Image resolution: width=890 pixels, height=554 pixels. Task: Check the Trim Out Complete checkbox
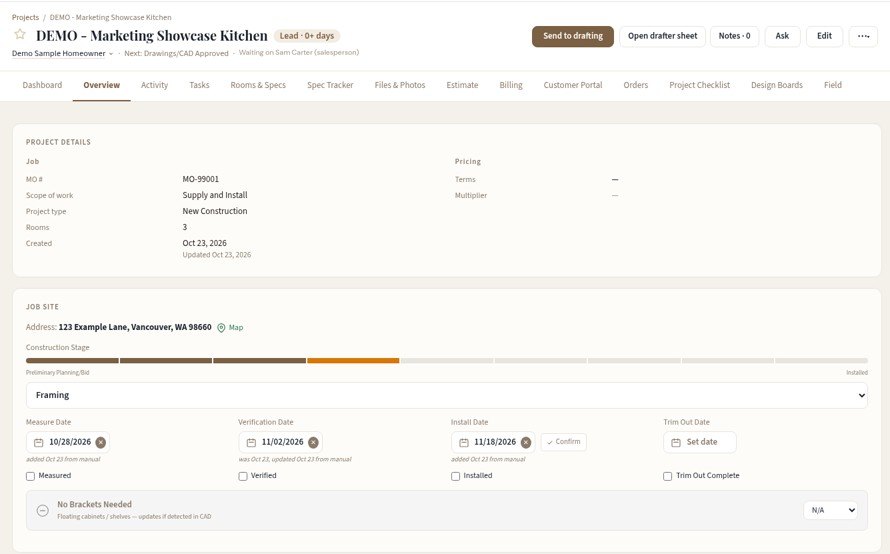668,476
